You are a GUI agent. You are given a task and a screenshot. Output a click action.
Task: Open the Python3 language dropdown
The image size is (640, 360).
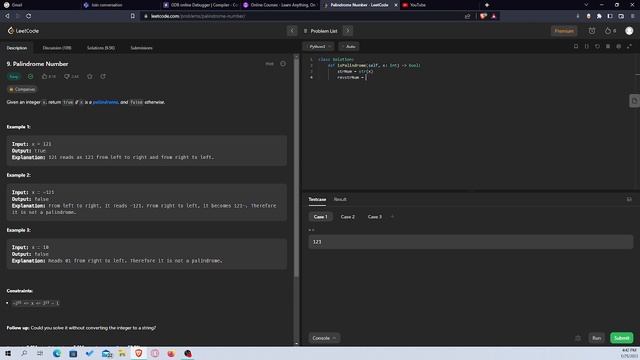point(318,47)
